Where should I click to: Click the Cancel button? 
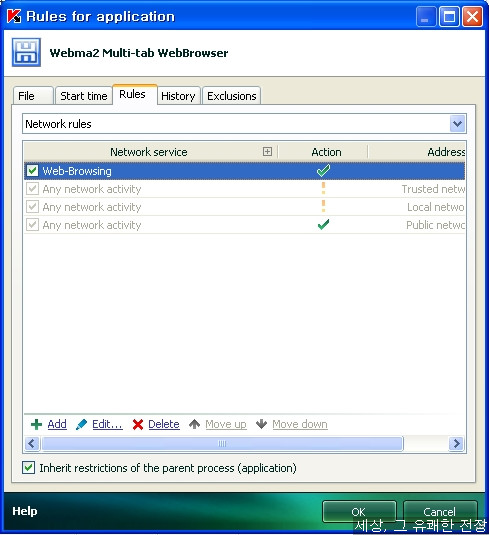tap(440, 511)
